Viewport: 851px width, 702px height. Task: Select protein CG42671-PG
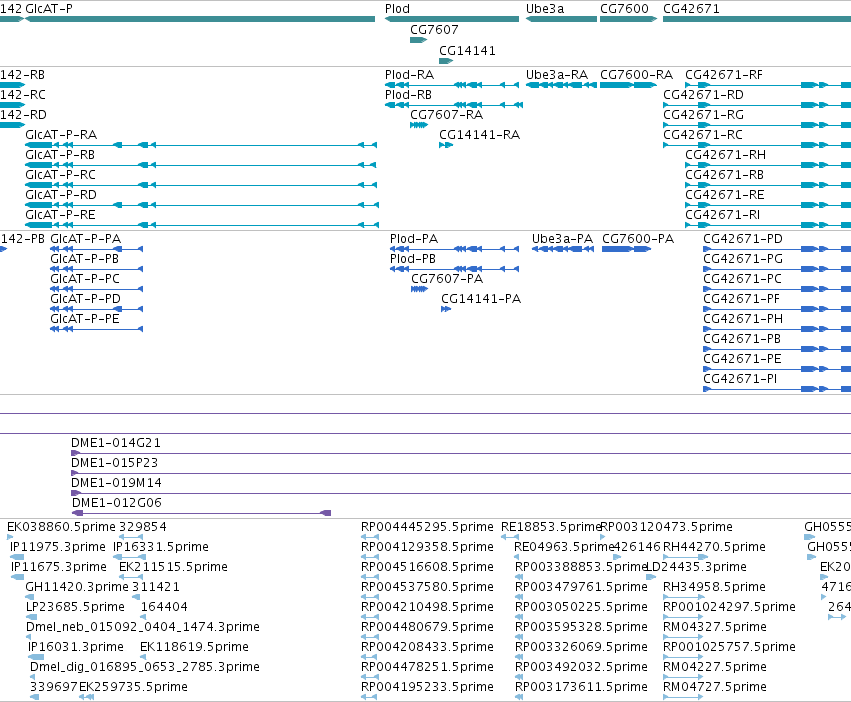(x=743, y=258)
